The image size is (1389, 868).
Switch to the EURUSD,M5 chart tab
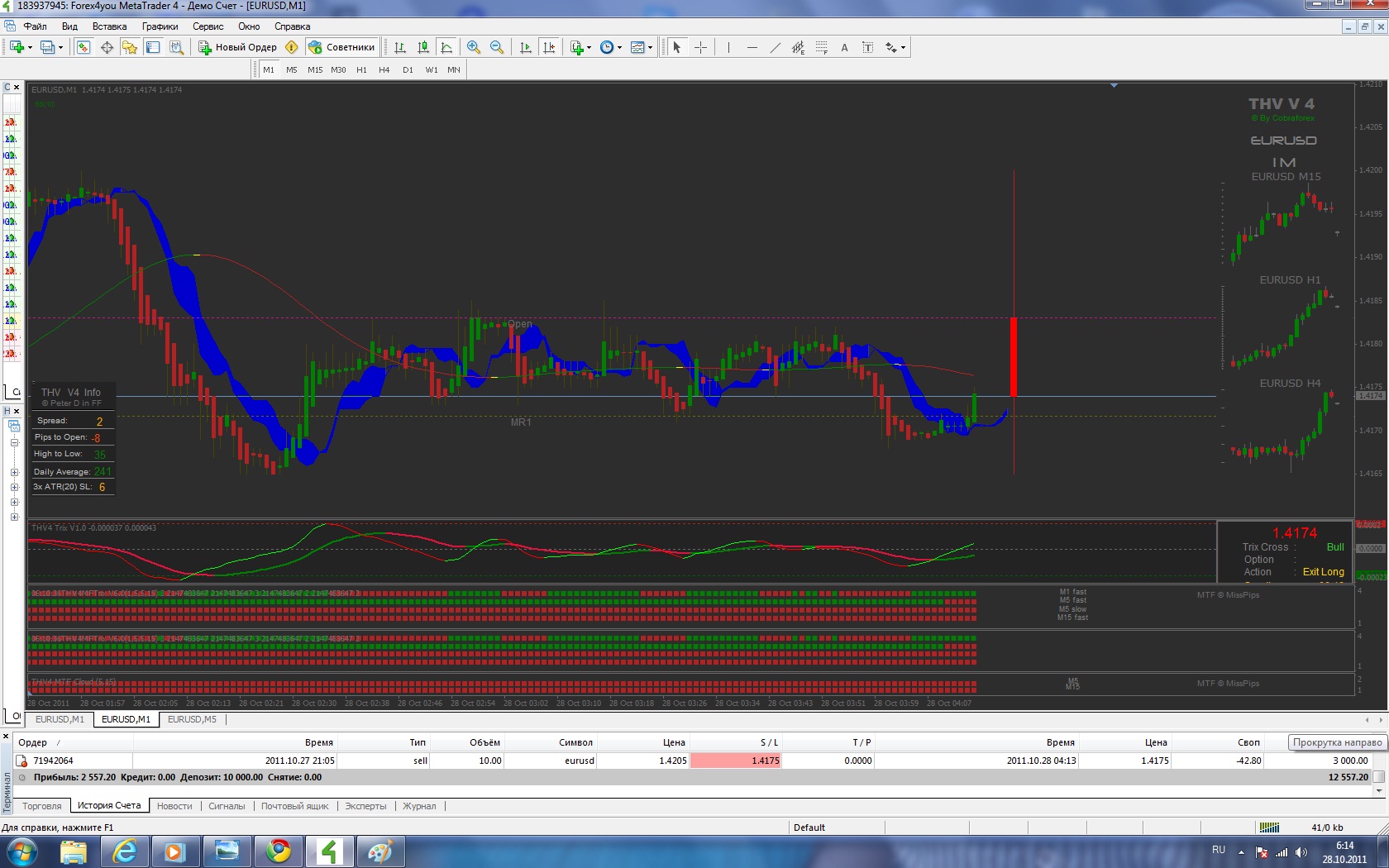click(192, 719)
